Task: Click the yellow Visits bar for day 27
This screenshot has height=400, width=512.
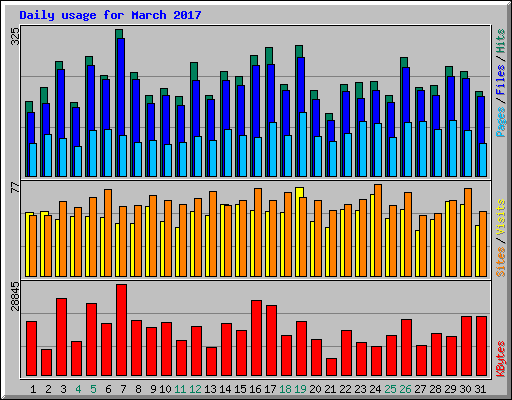Action: point(417,253)
